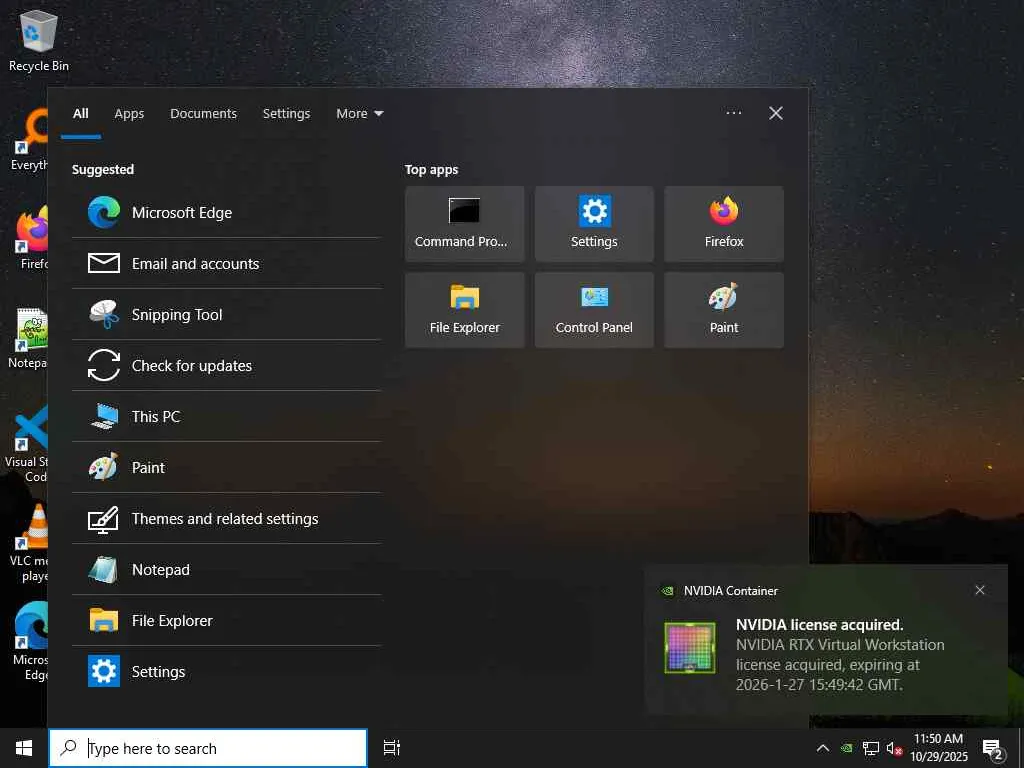Open the Settings tile in Top apps
Viewport: 1024px width, 768px height.
(x=594, y=224)
